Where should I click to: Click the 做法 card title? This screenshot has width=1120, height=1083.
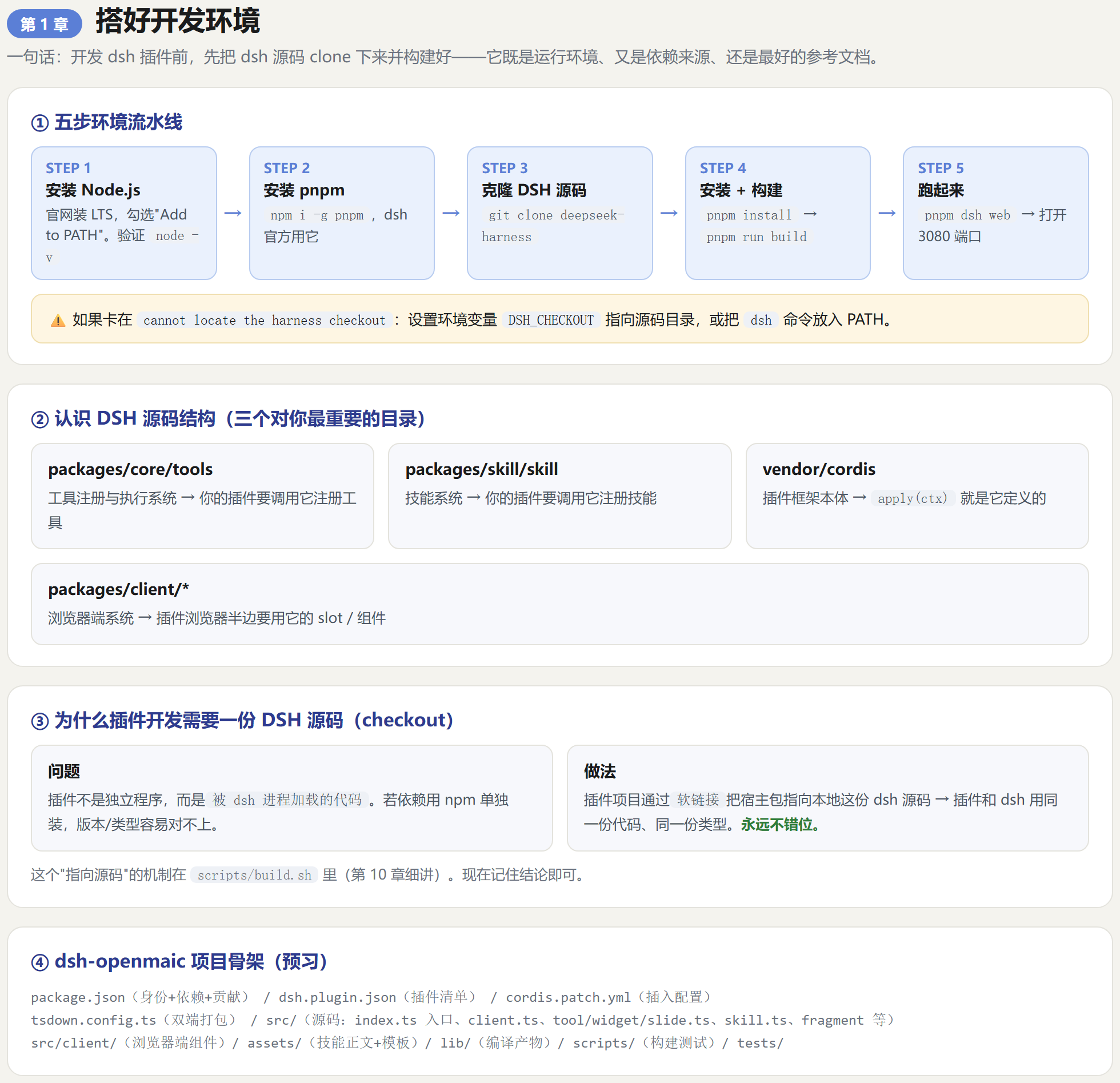[599, 771]
